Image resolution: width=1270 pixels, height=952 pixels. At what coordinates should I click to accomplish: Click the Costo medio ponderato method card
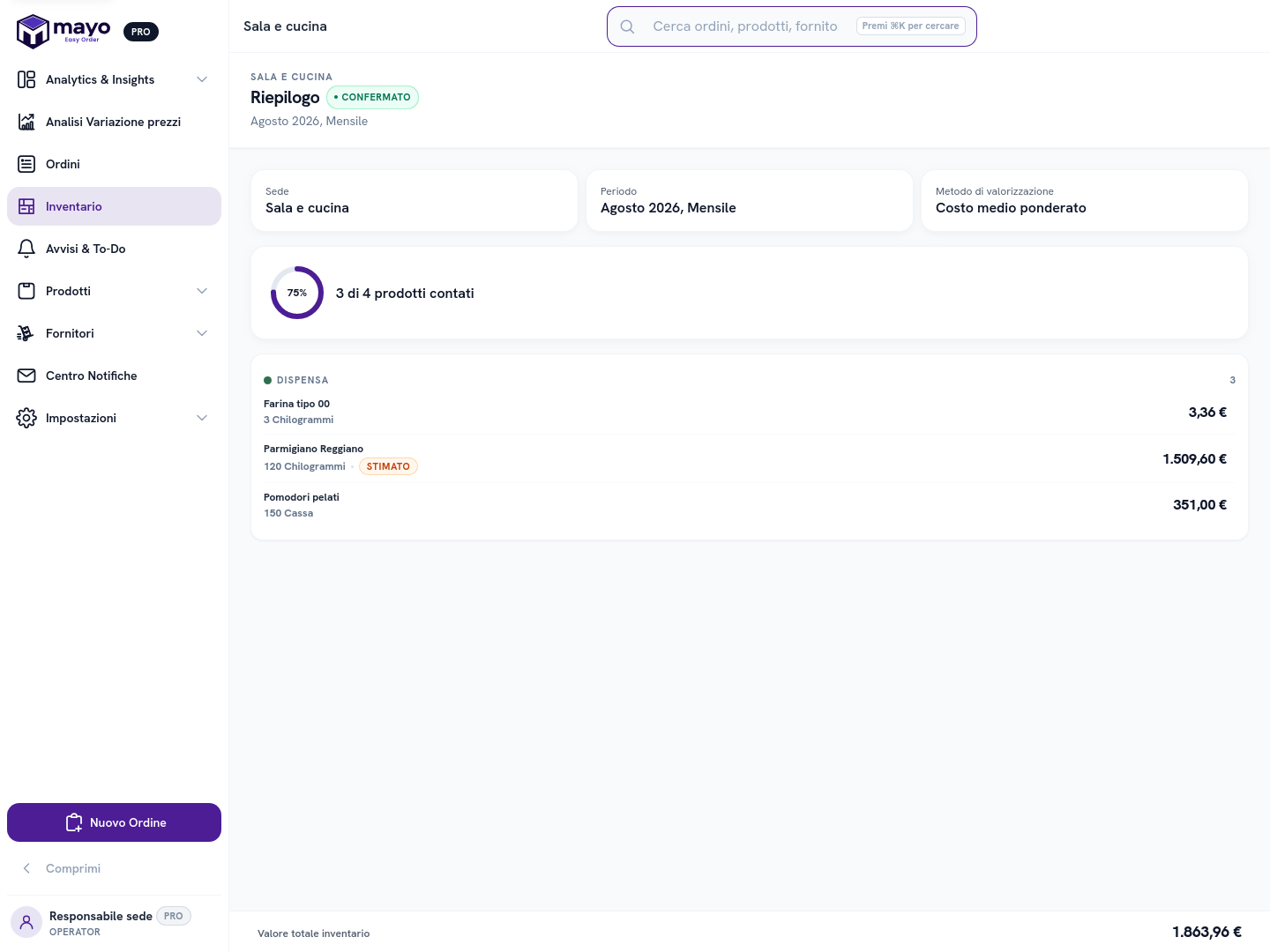[x=1084, y=200]
